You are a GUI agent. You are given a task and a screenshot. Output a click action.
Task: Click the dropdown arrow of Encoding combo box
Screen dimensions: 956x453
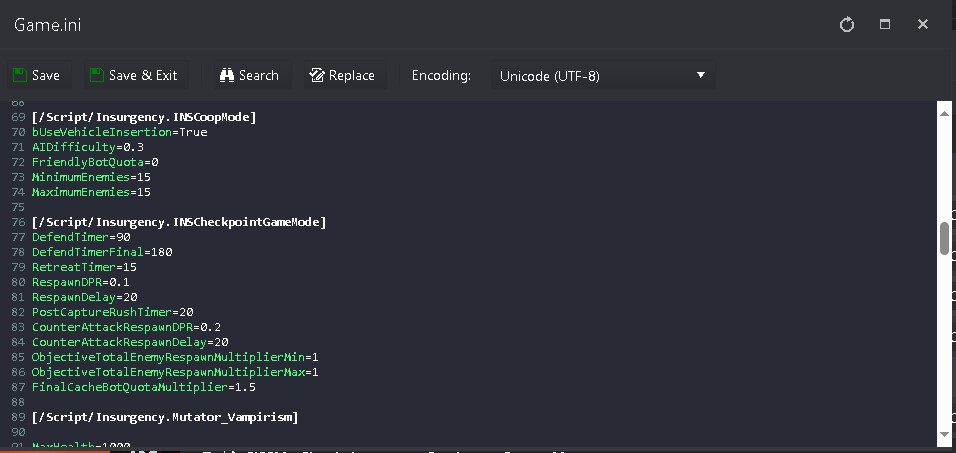(701, 76)
